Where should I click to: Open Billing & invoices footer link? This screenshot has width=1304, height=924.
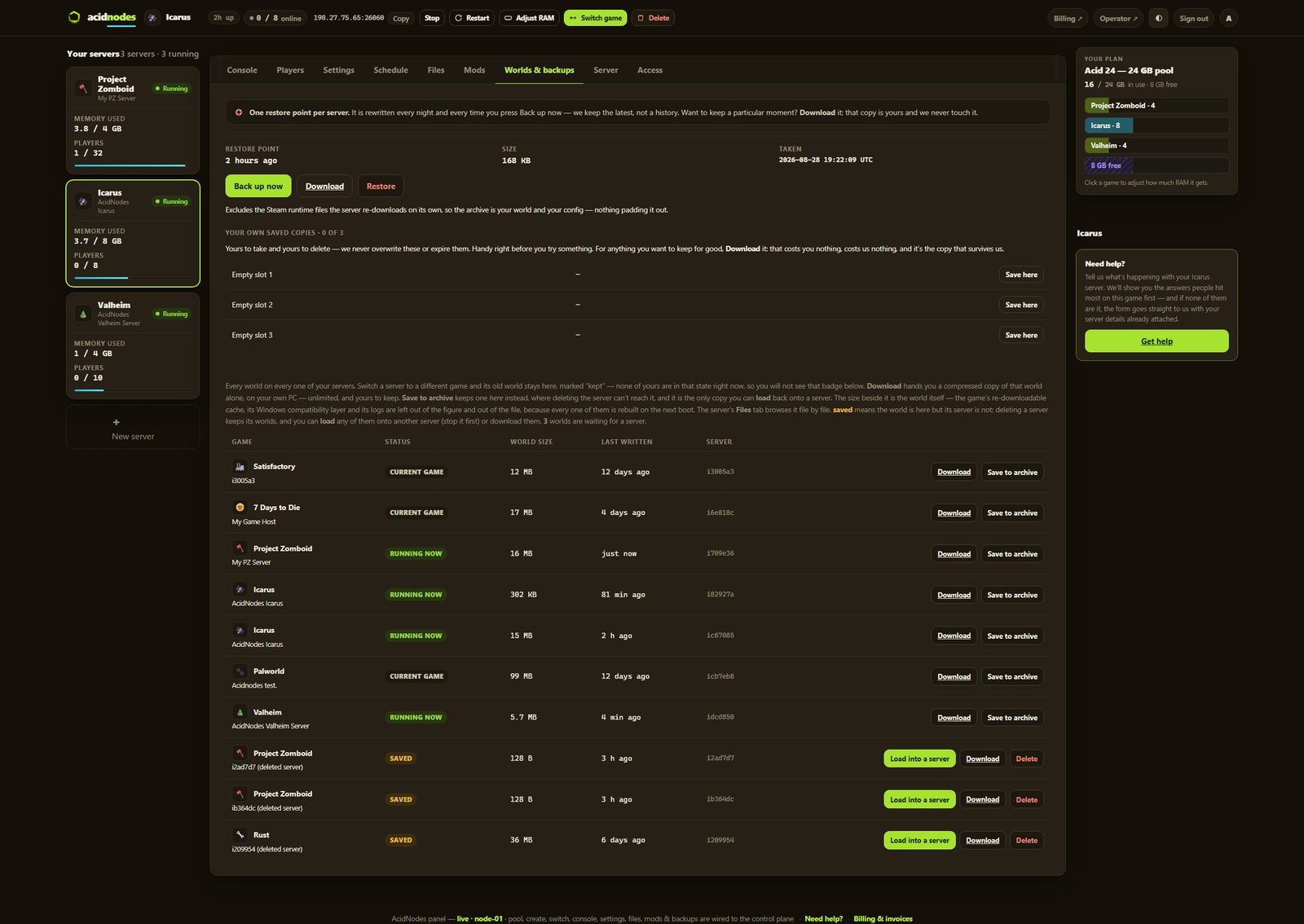pos(883,918)
